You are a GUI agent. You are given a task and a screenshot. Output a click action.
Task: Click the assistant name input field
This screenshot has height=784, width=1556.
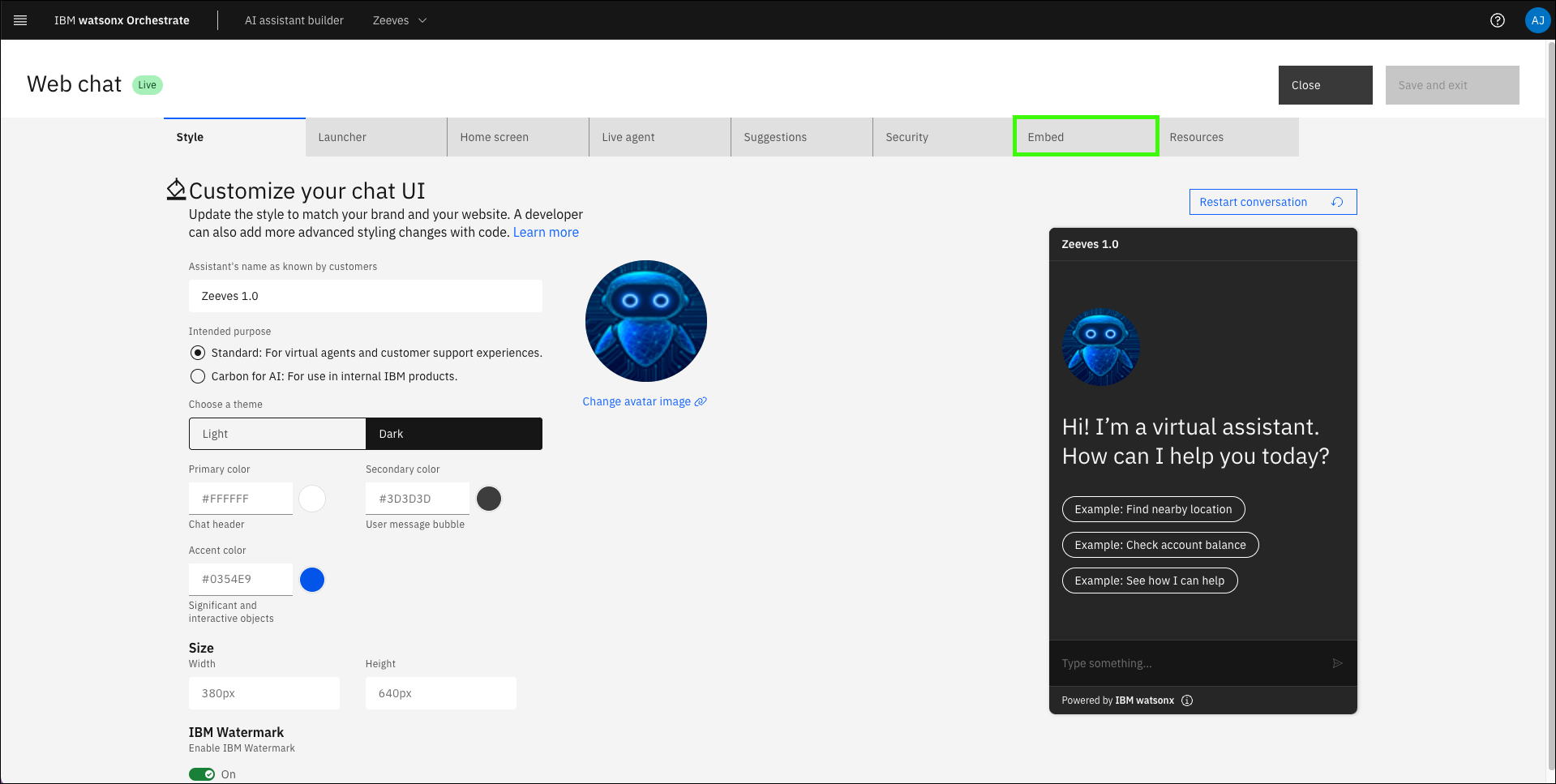365,296
